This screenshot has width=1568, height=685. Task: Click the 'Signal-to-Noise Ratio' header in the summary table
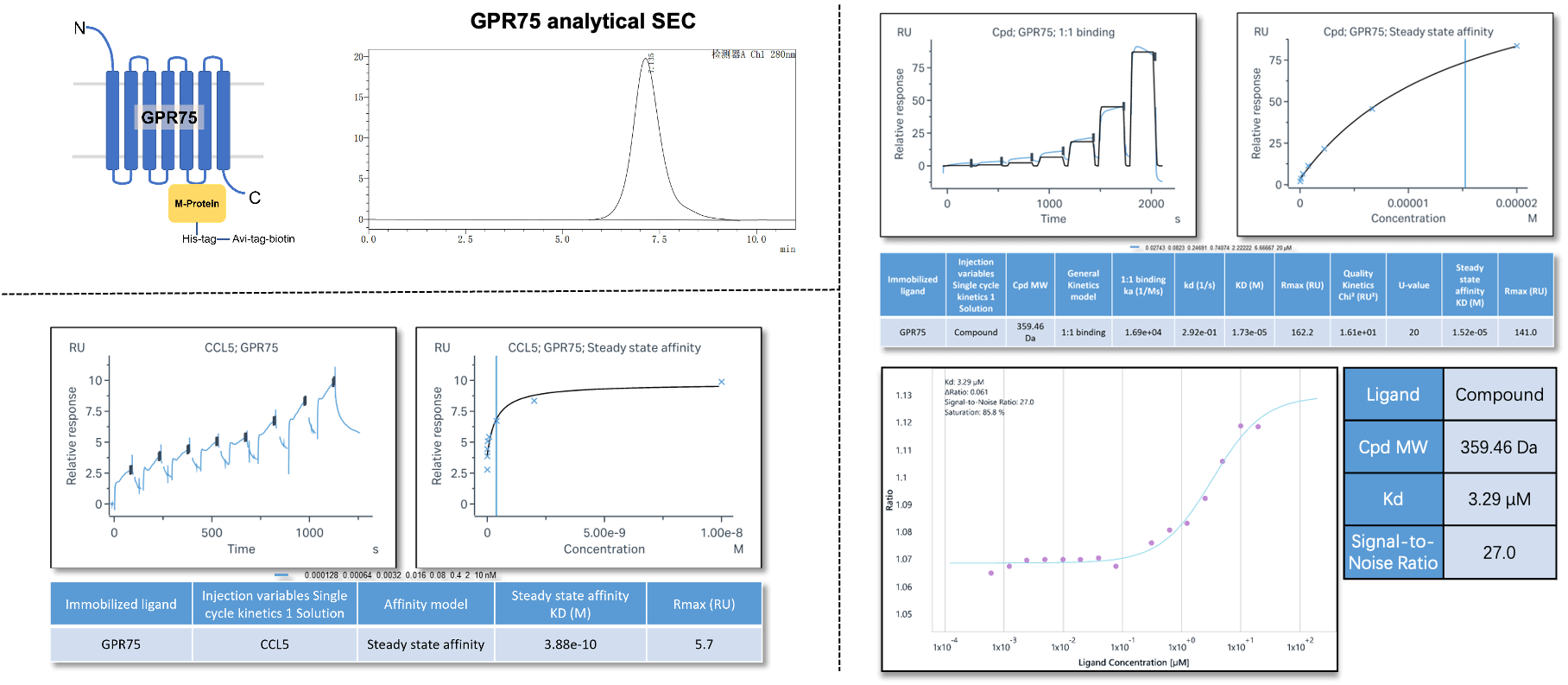[x=1393, y=552]
